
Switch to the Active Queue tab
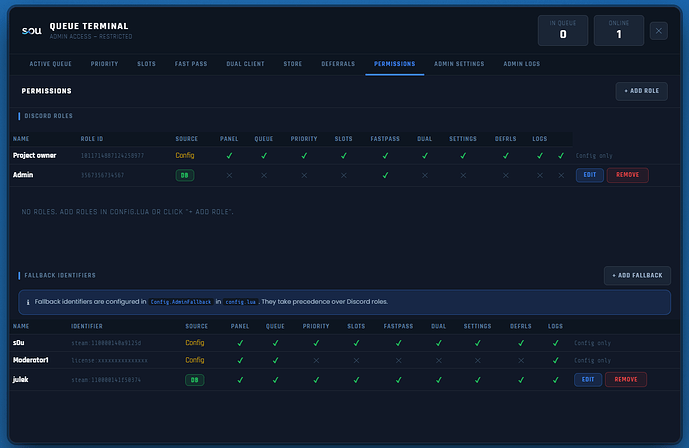pyautogui.click(x=51, y=64)
